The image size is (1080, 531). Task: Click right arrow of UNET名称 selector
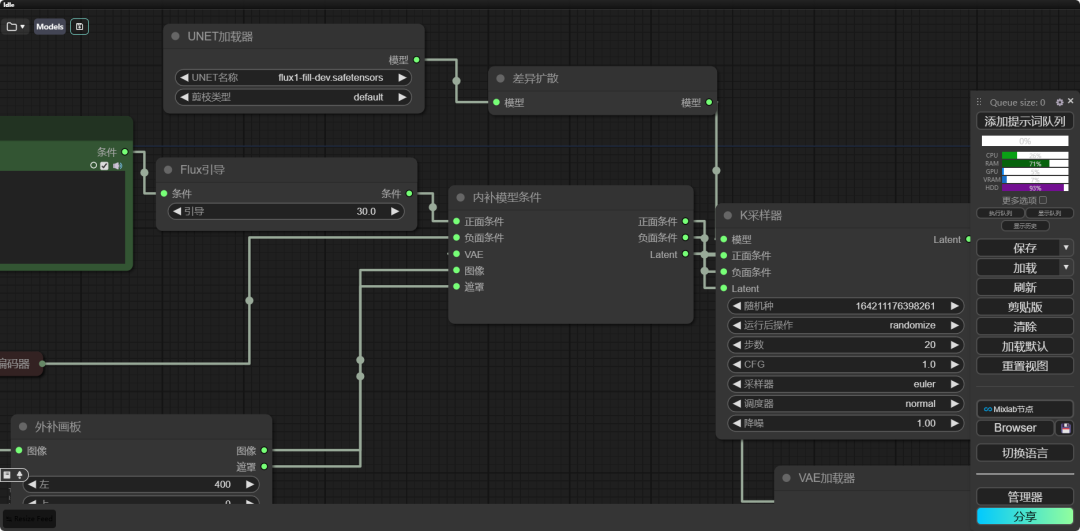pyautogui.click(x=402, y=77)
